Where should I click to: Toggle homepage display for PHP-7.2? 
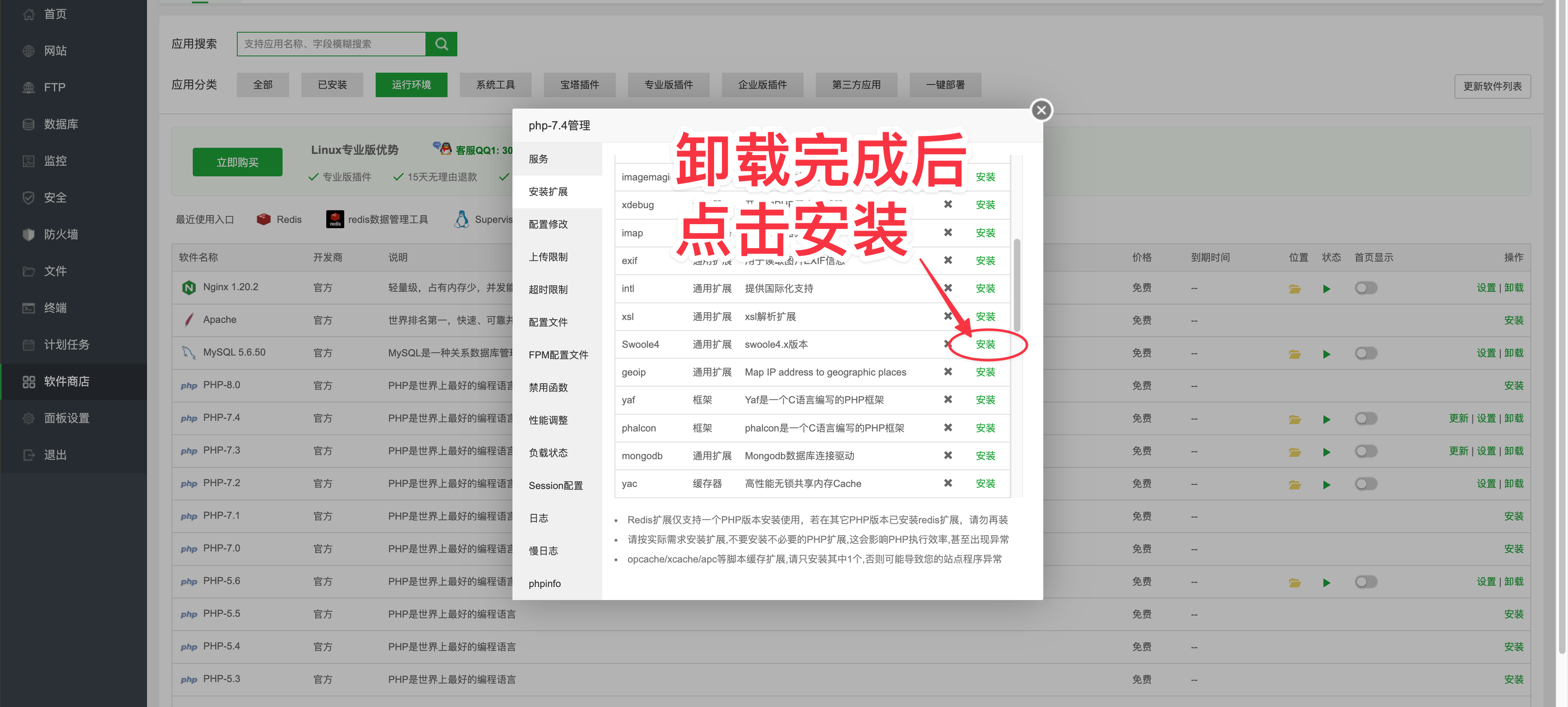[1365, 484]
